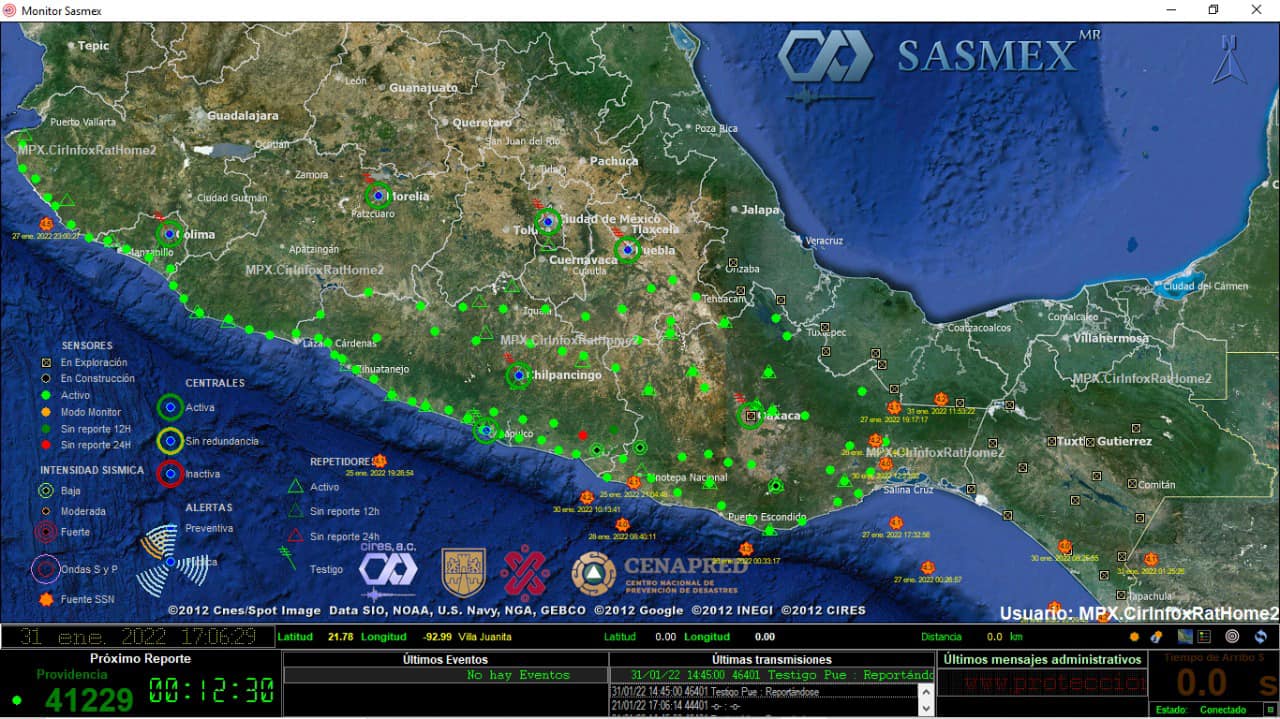Image resolution: width=1280 pixels, height=719 pixels.
Task: Click the date-time display '31 ene. 2022 17:06:29'
Action: tap(138, 636)
